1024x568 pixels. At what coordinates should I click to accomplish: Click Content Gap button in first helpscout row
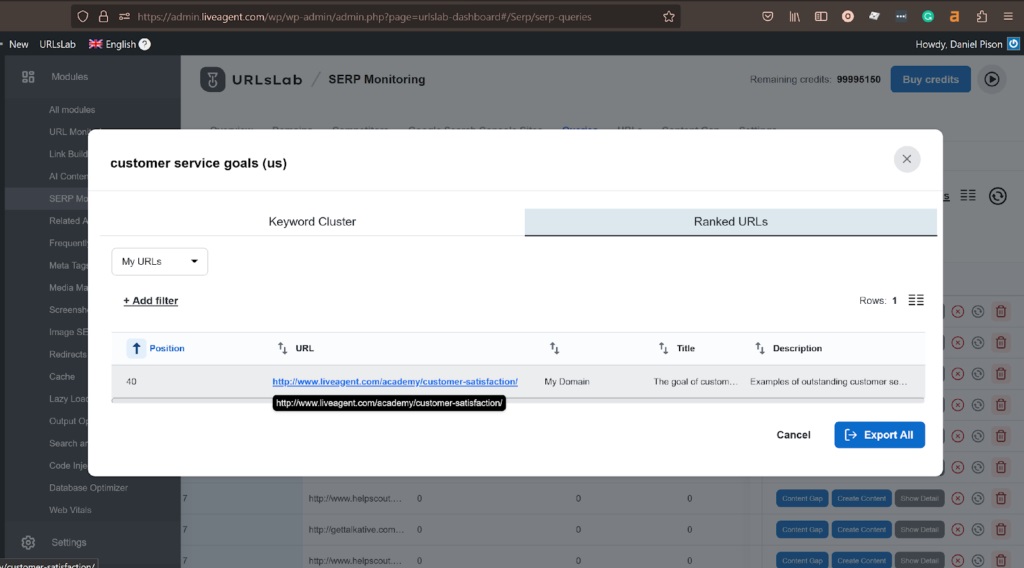pos(802,499)
